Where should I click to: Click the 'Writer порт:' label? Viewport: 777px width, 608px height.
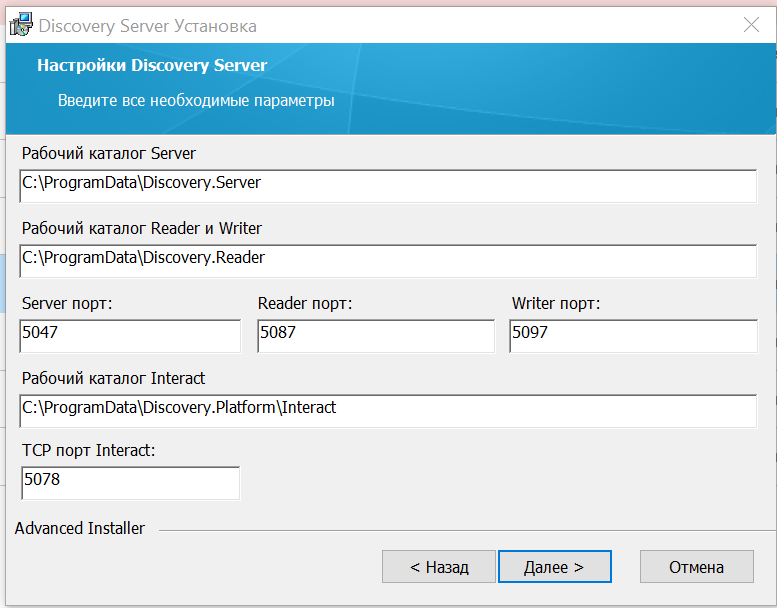(x=556, y=303)
